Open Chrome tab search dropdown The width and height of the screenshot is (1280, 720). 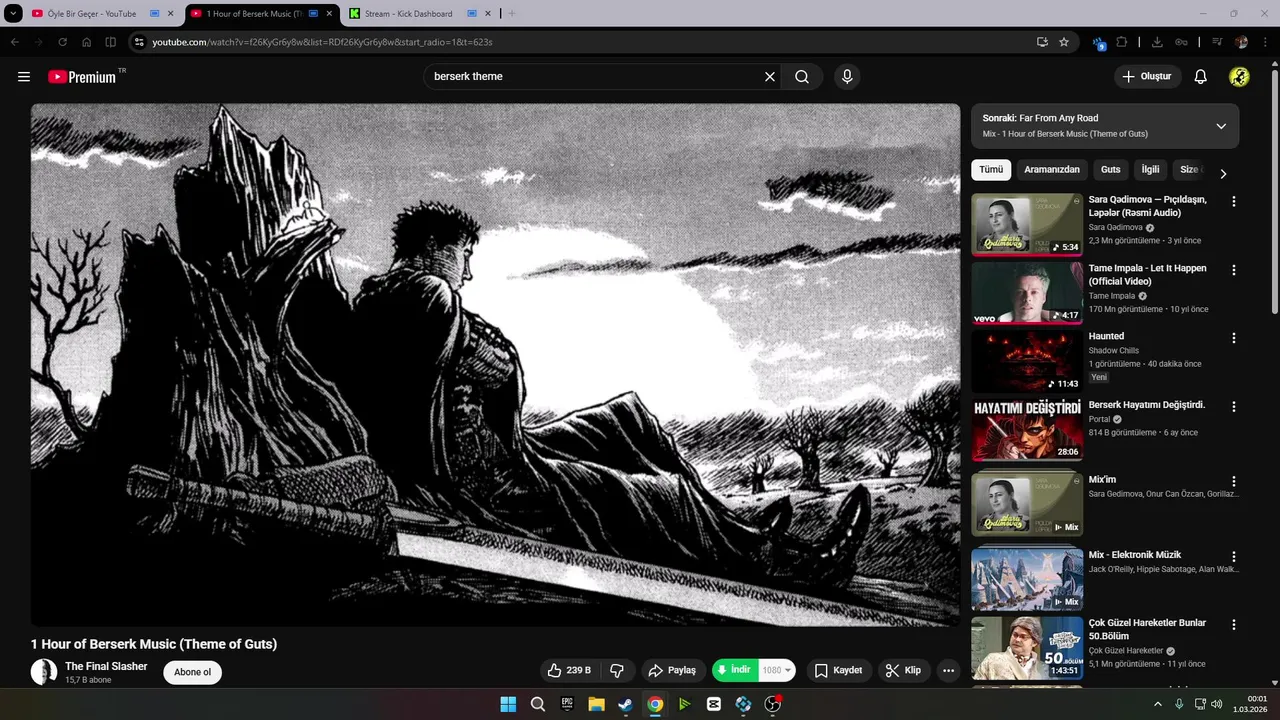[13, 14]
